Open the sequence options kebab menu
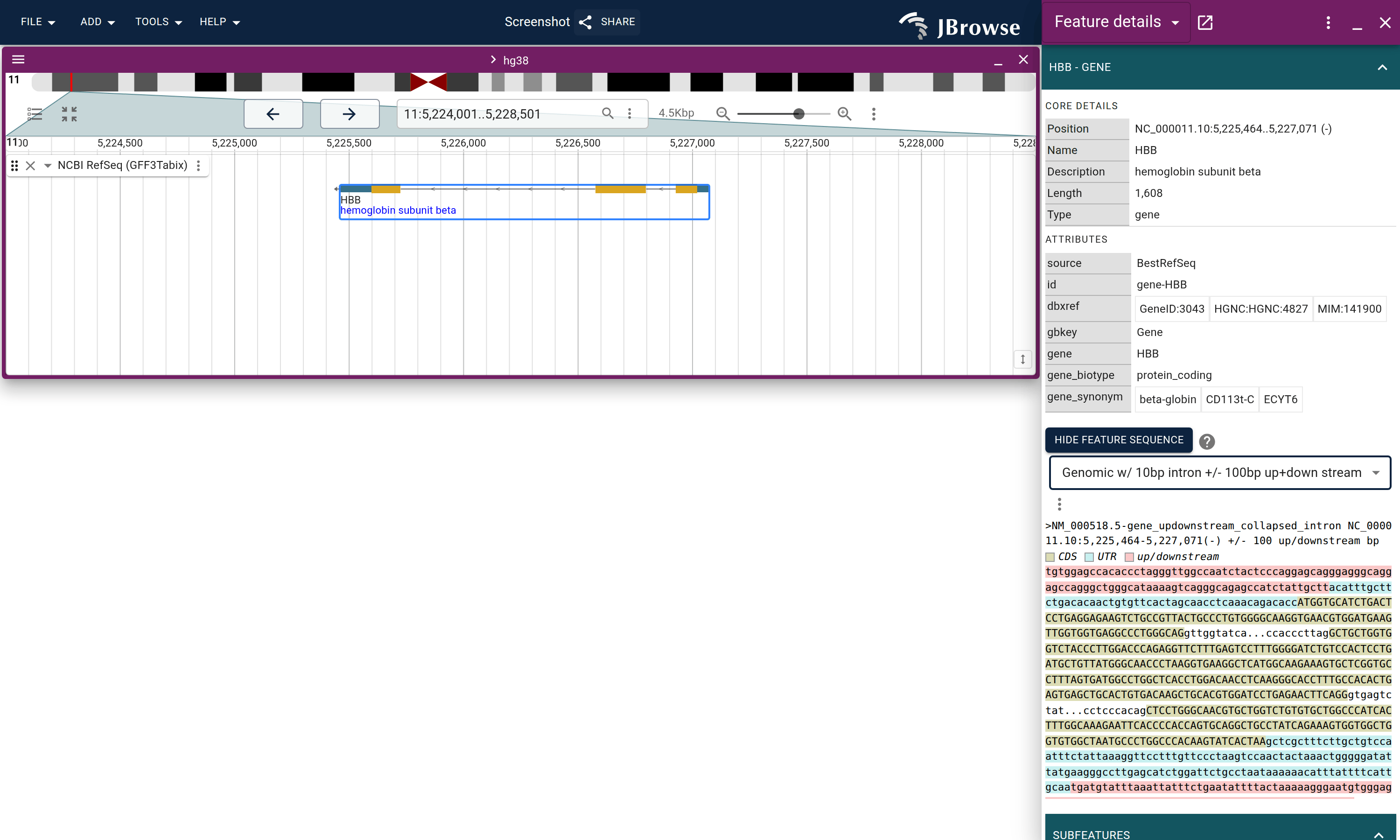1400x840 pixels. (x=1059, y=504)
